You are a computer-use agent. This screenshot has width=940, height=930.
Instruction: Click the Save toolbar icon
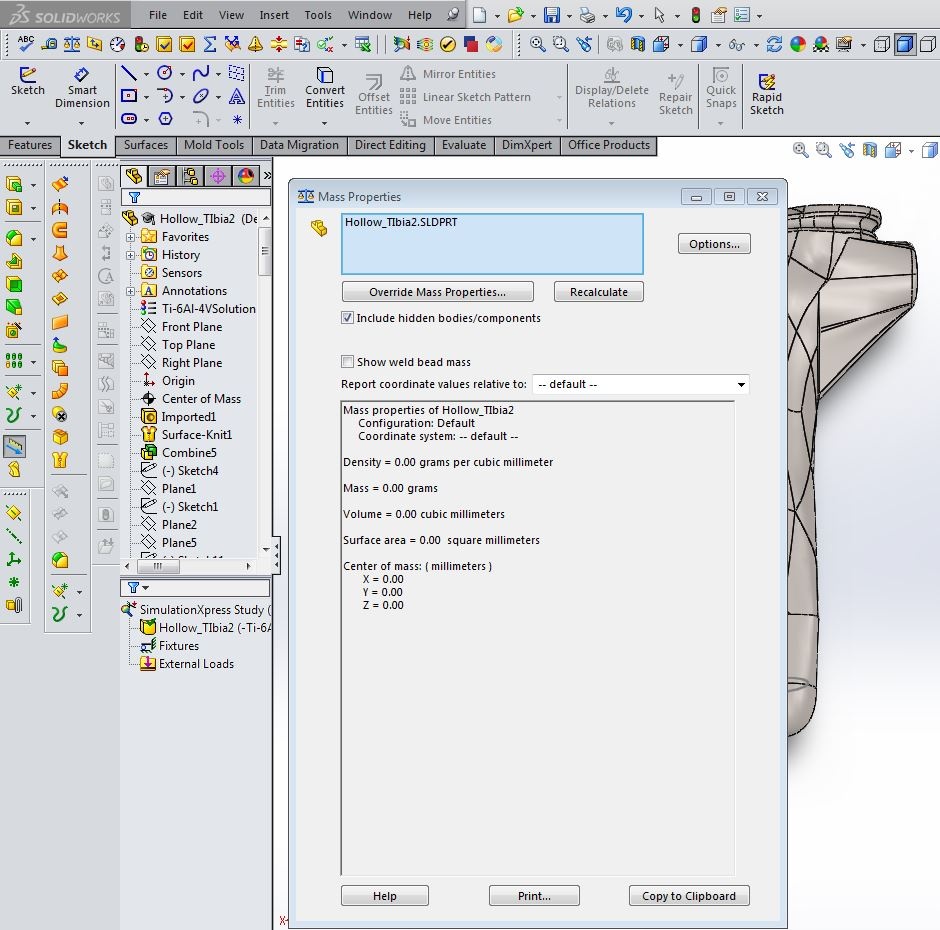coord(551,14)
